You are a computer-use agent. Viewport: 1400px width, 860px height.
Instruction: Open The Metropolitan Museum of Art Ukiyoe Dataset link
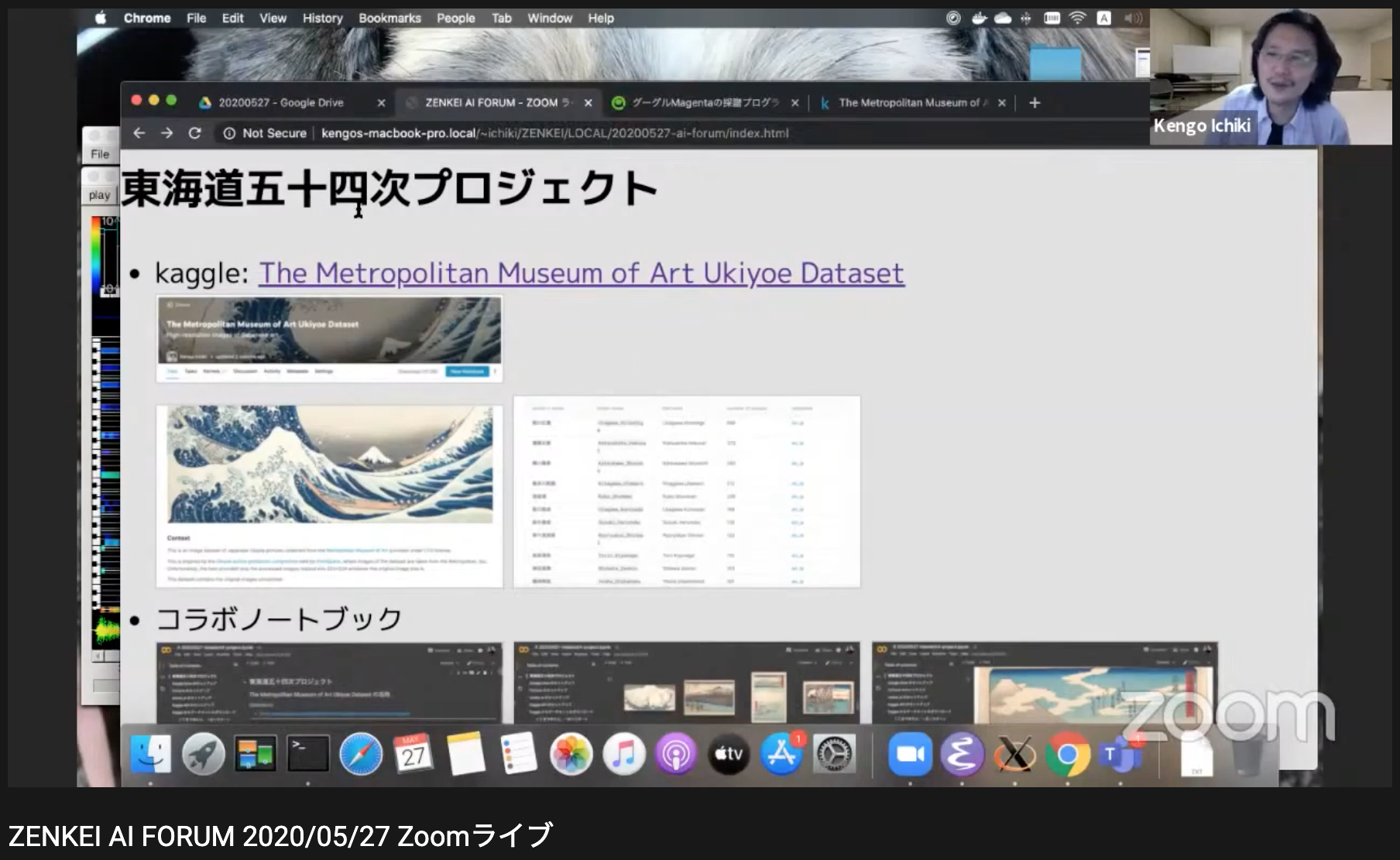point(581,273)
